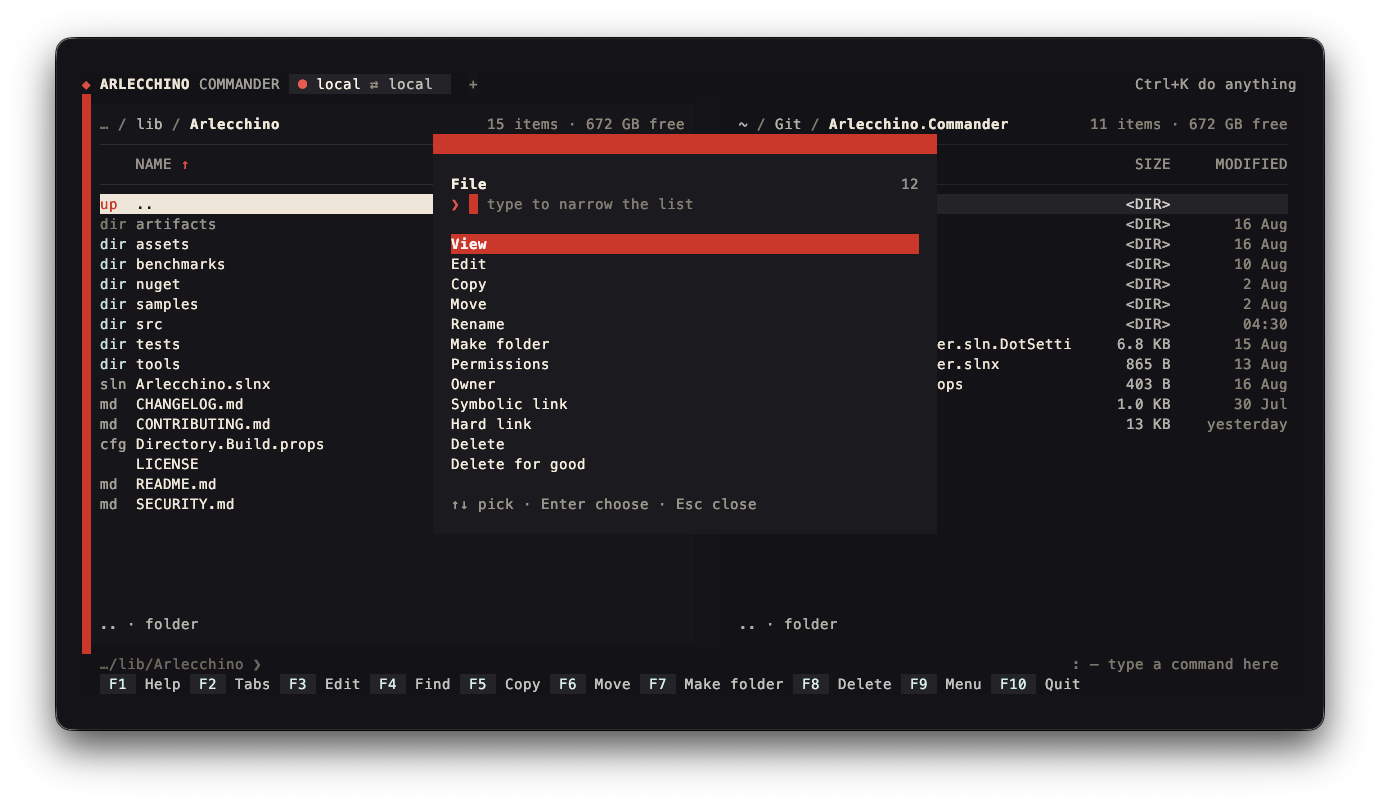Image resolution: width=1380 pixels, height=804 pixels.
Task: Click F5 Copy in the function bar
Action: coord(501,684)
